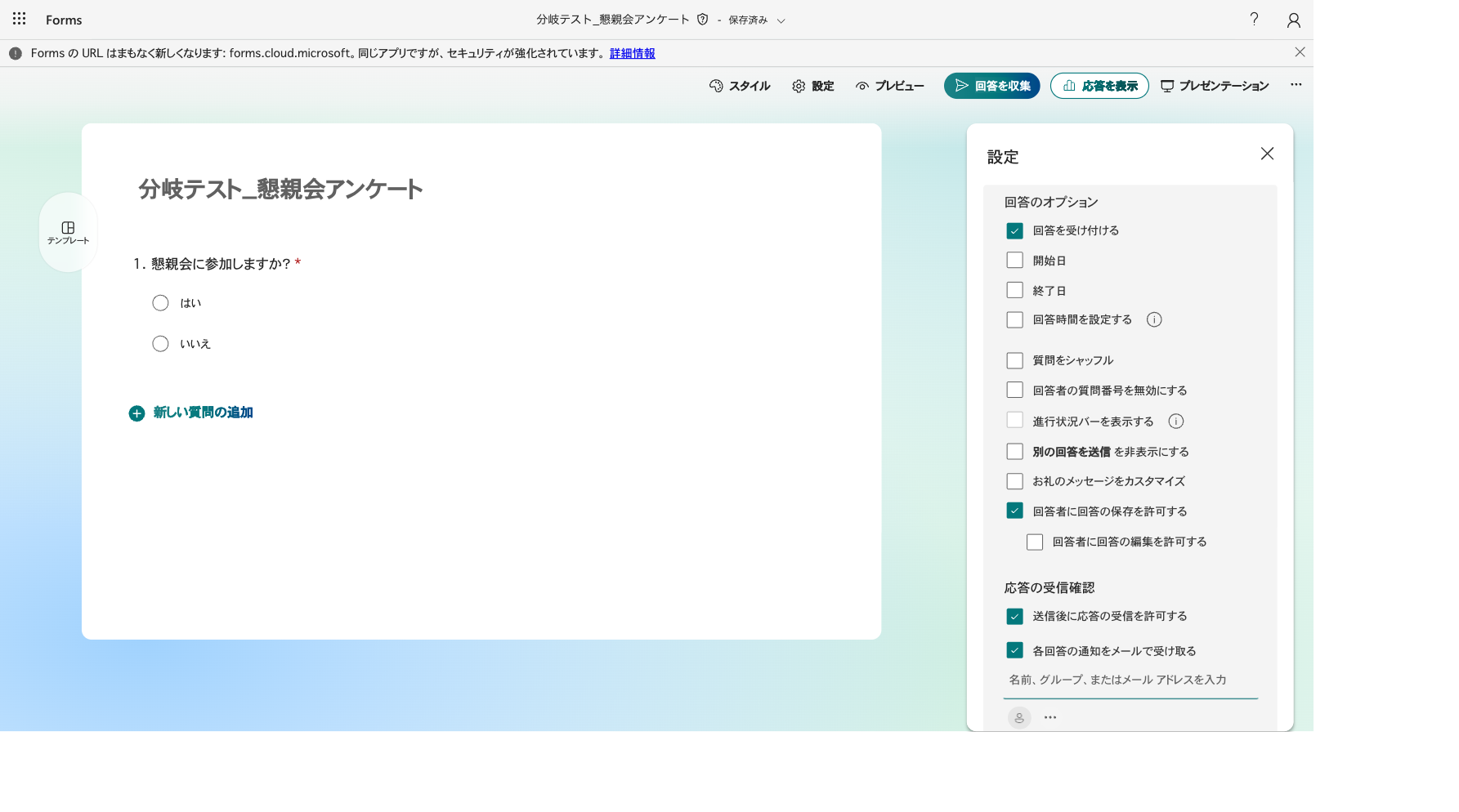Open the スタイル style menu
1459x812 pixels.
(740, 86)
